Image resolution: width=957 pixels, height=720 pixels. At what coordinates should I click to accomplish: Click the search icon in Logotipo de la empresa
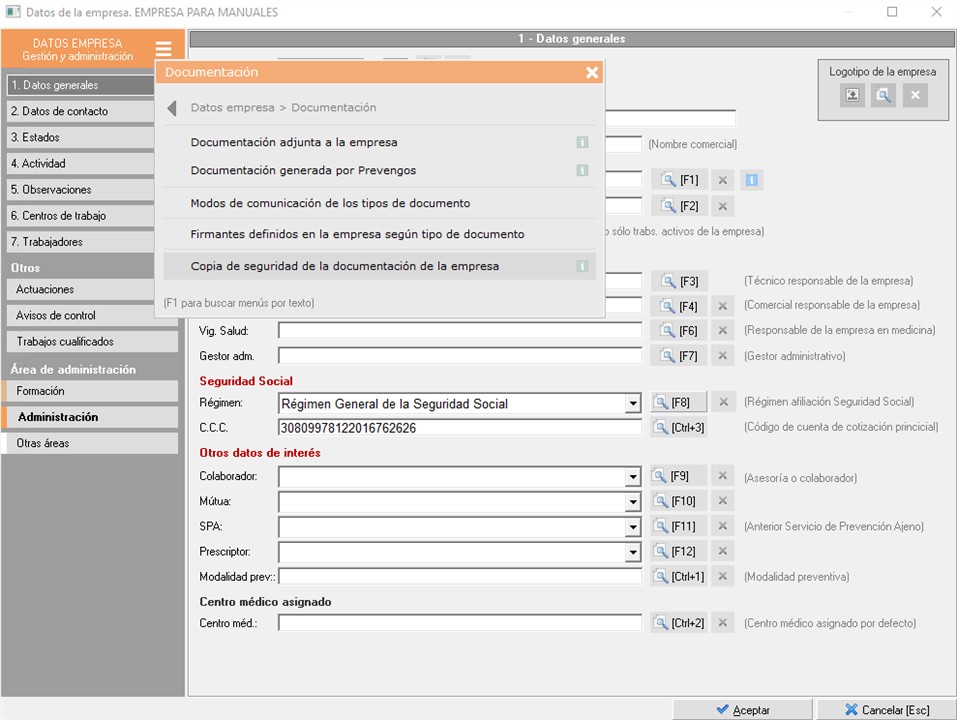pyautogui.click(x=882, y=95)
